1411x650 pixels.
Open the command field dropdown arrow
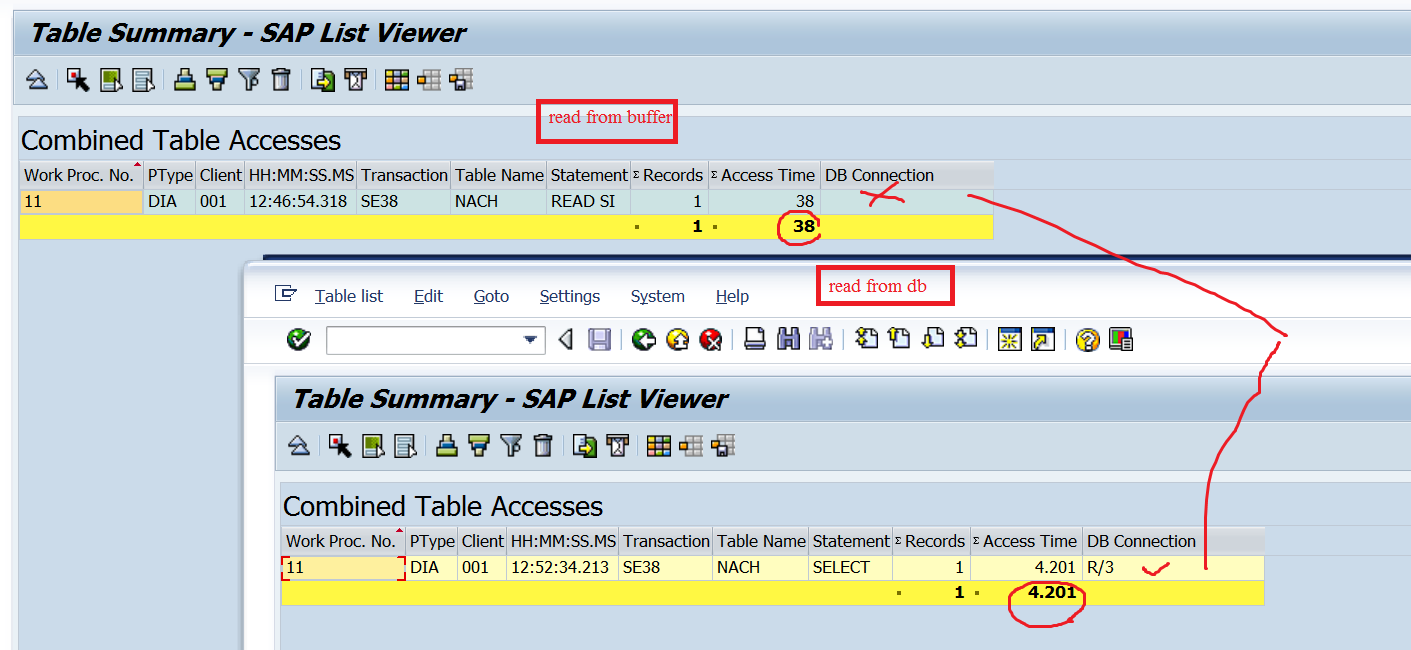point(530,340)
